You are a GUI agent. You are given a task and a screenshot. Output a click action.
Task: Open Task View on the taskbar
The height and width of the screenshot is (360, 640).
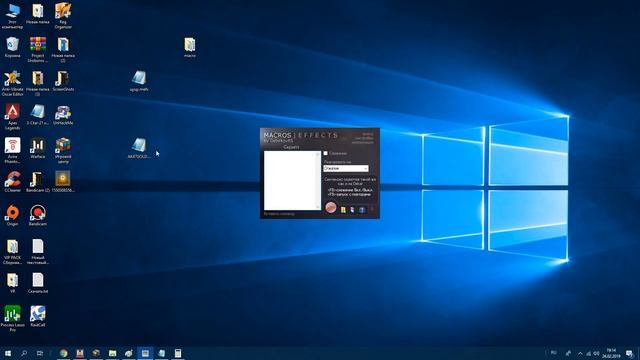(40, 353)
